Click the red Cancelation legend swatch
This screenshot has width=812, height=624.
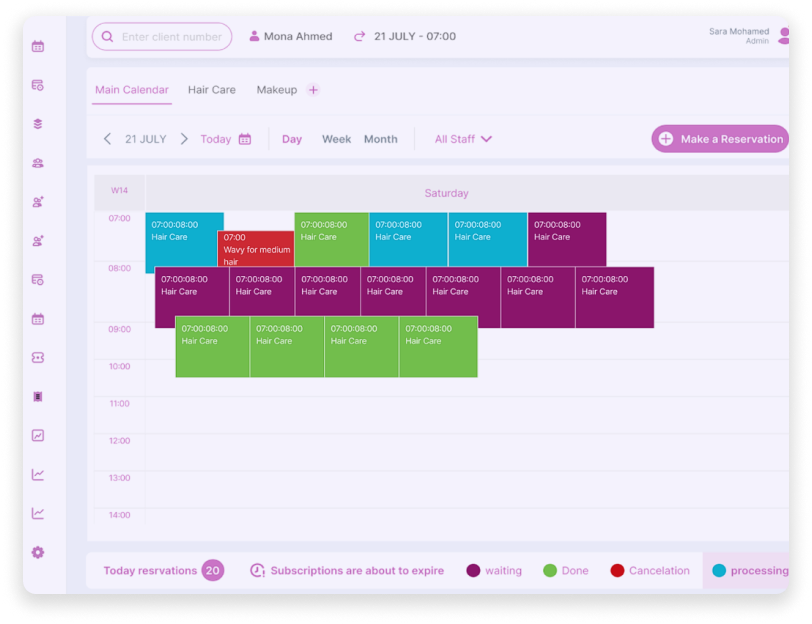click(617, 571)
